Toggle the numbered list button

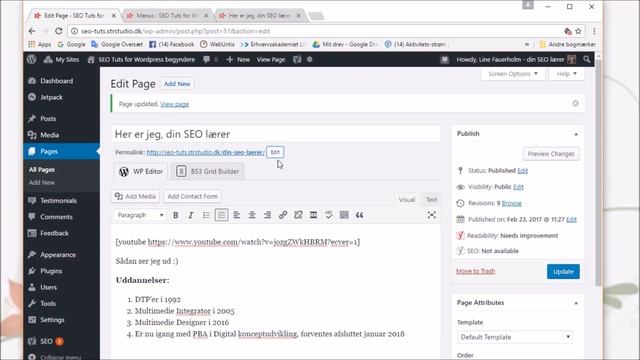click(x=221, y=215)
